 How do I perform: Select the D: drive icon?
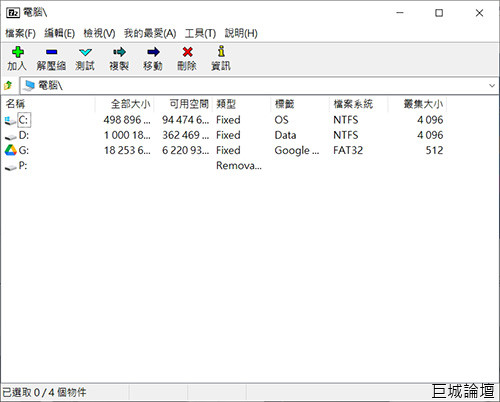pyautogui.click(x=10, y=136)
